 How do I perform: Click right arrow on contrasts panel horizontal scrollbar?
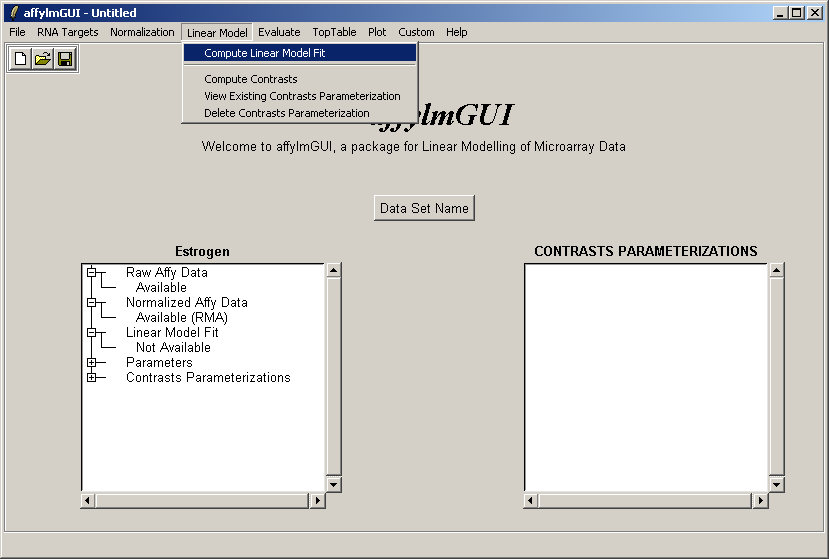(760, 500)
